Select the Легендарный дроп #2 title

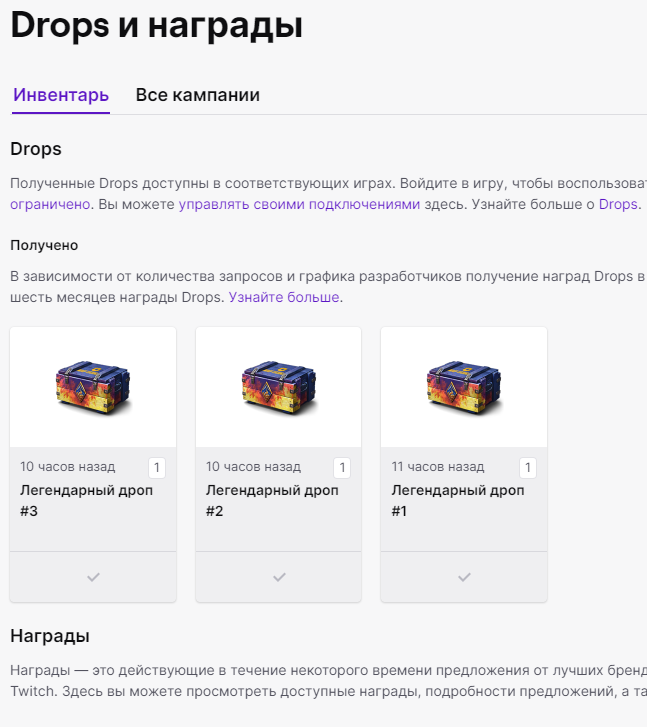coord(272,500)
